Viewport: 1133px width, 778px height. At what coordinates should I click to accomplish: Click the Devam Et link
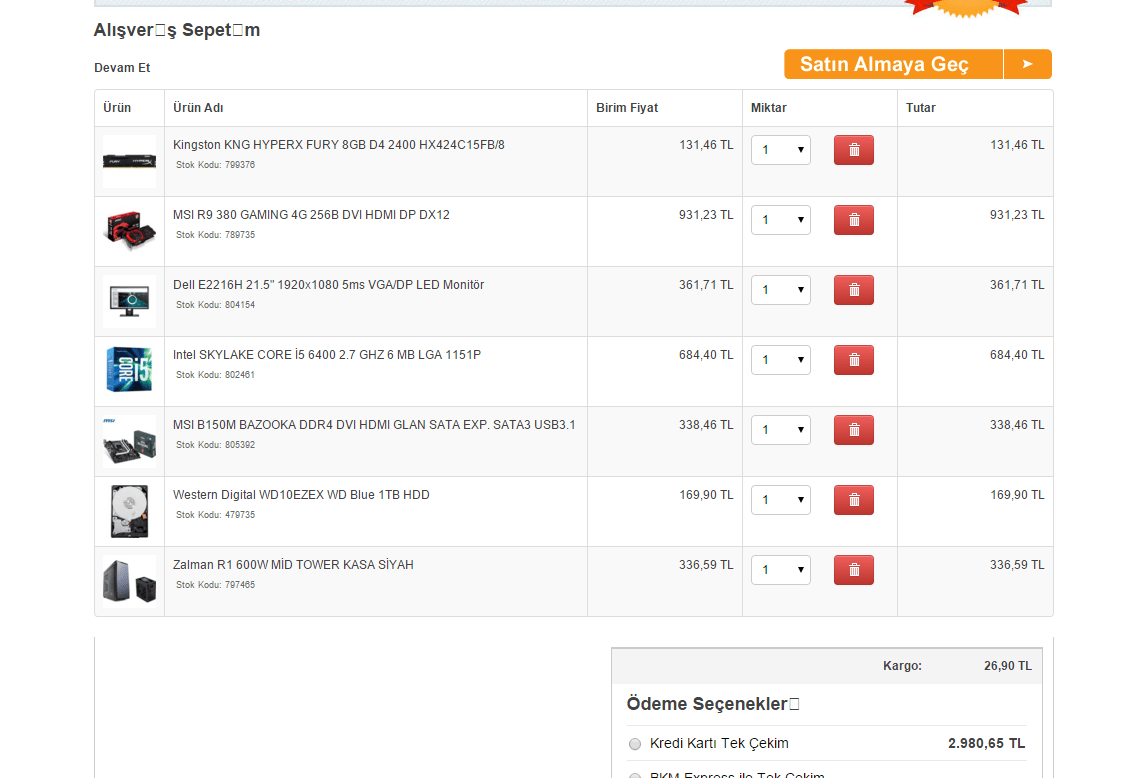122,68
